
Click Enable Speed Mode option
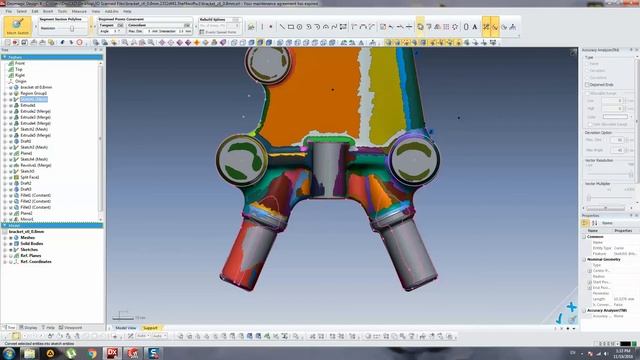pos(218,32)
